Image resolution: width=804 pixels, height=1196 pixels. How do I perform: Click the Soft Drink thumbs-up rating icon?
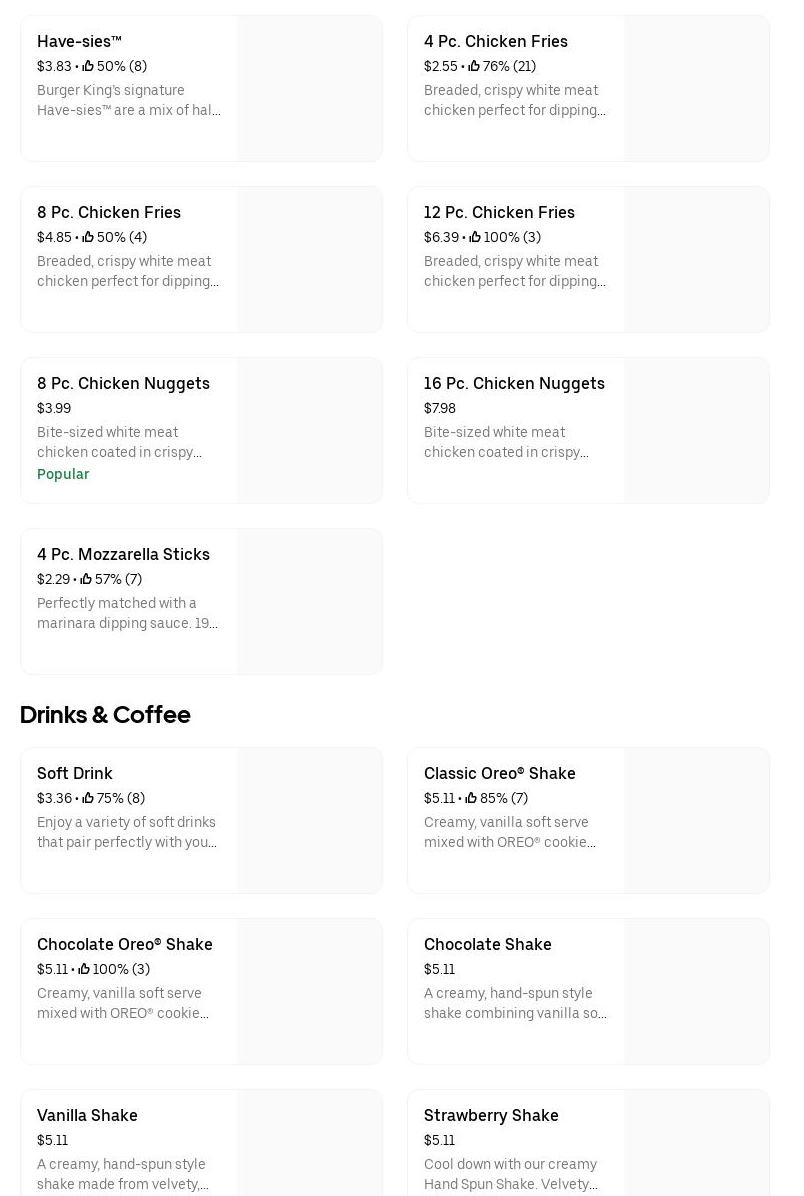(x=88, y=798)
